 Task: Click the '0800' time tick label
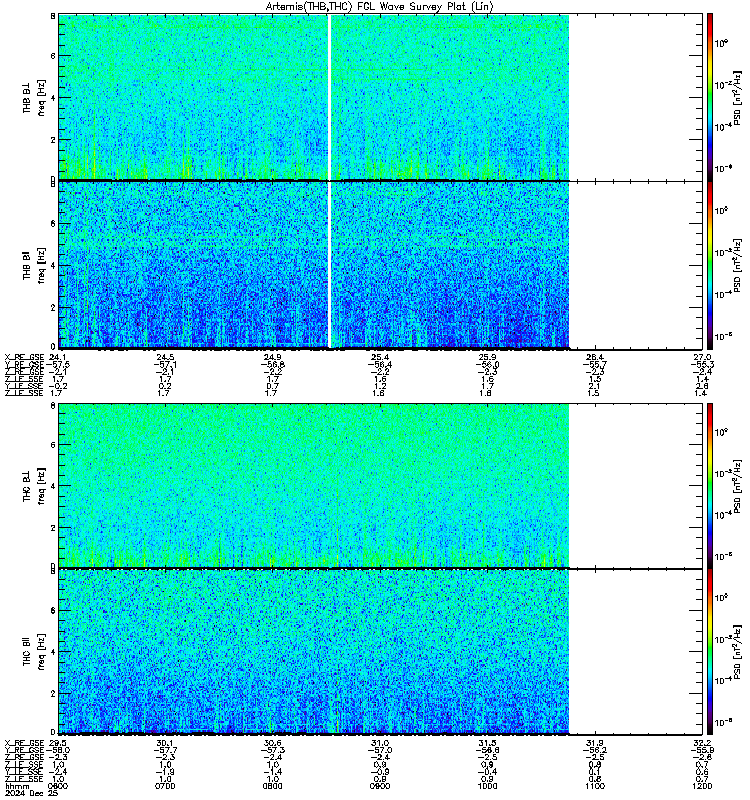point(272,786)
